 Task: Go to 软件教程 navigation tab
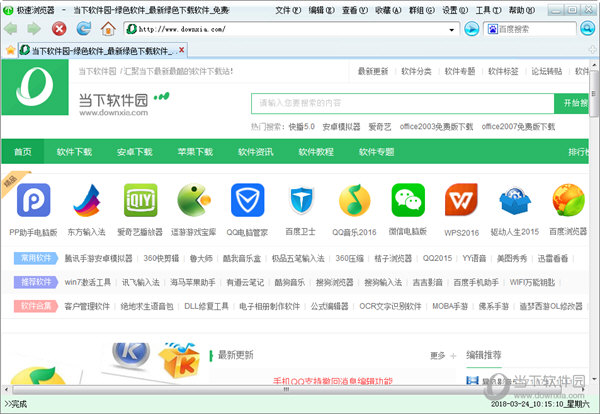point(316,152)
